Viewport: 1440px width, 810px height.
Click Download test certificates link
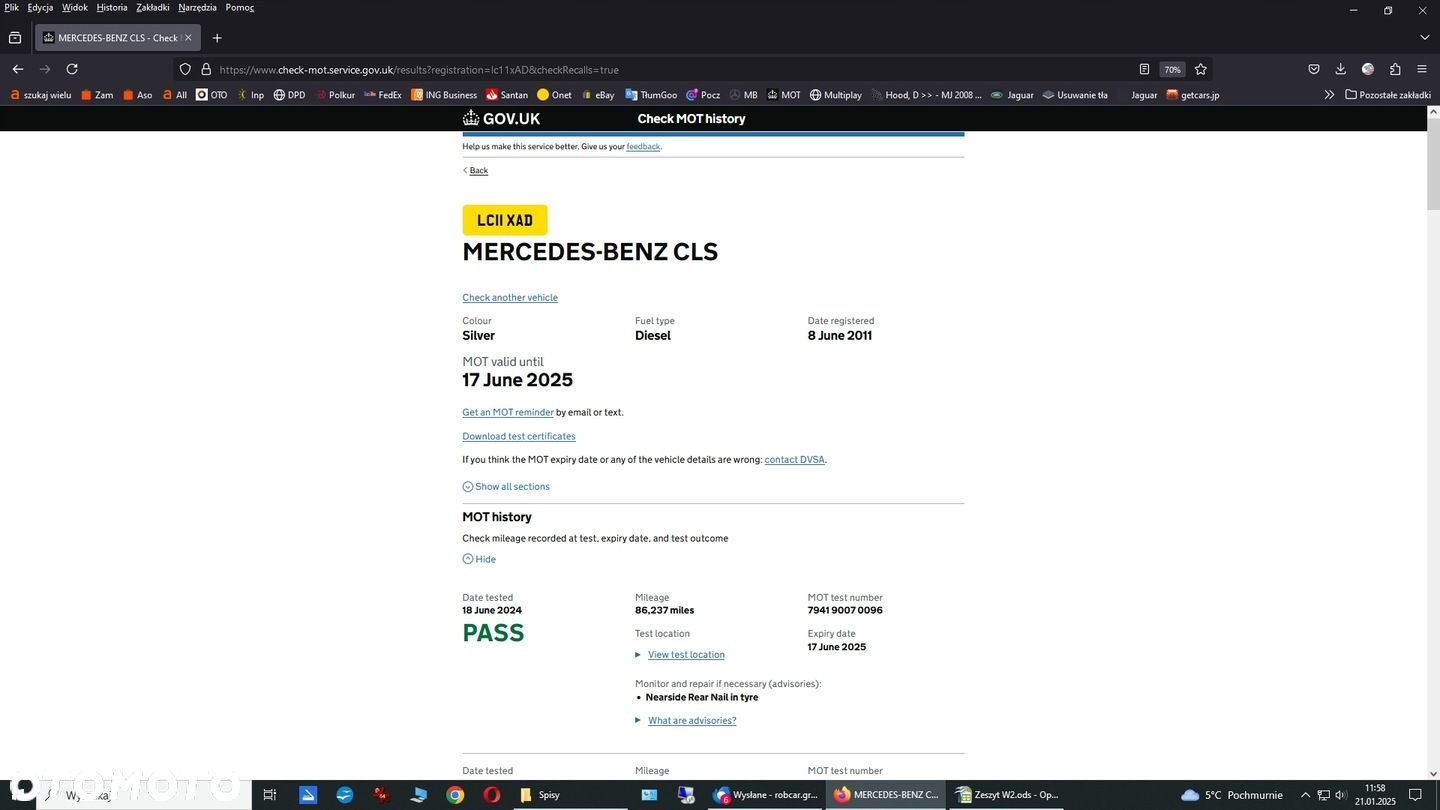point(519,436)
